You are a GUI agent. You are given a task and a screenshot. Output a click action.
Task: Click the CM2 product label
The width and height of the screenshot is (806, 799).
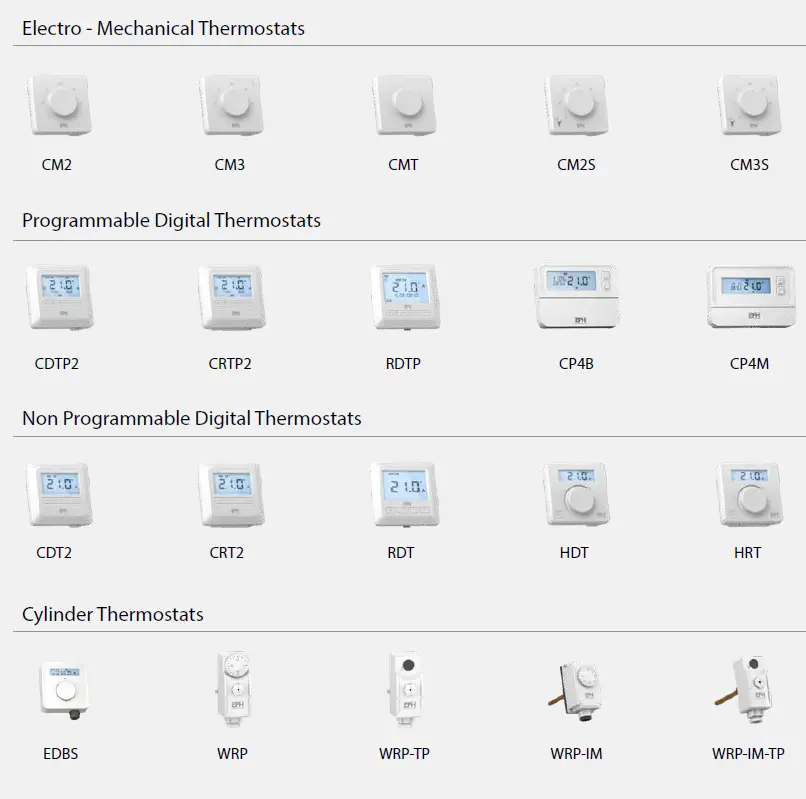[57, 165]
